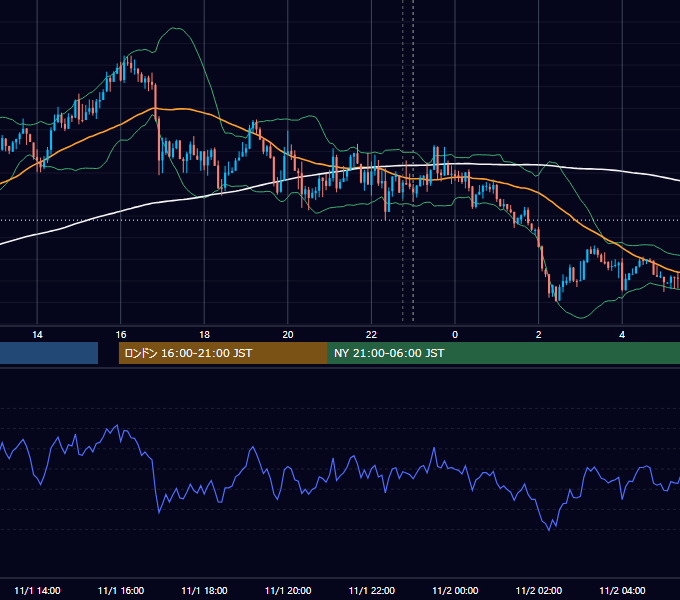680x600 pixels.
Task: Click the '20' hour label on chart axis
Action: 288,335
